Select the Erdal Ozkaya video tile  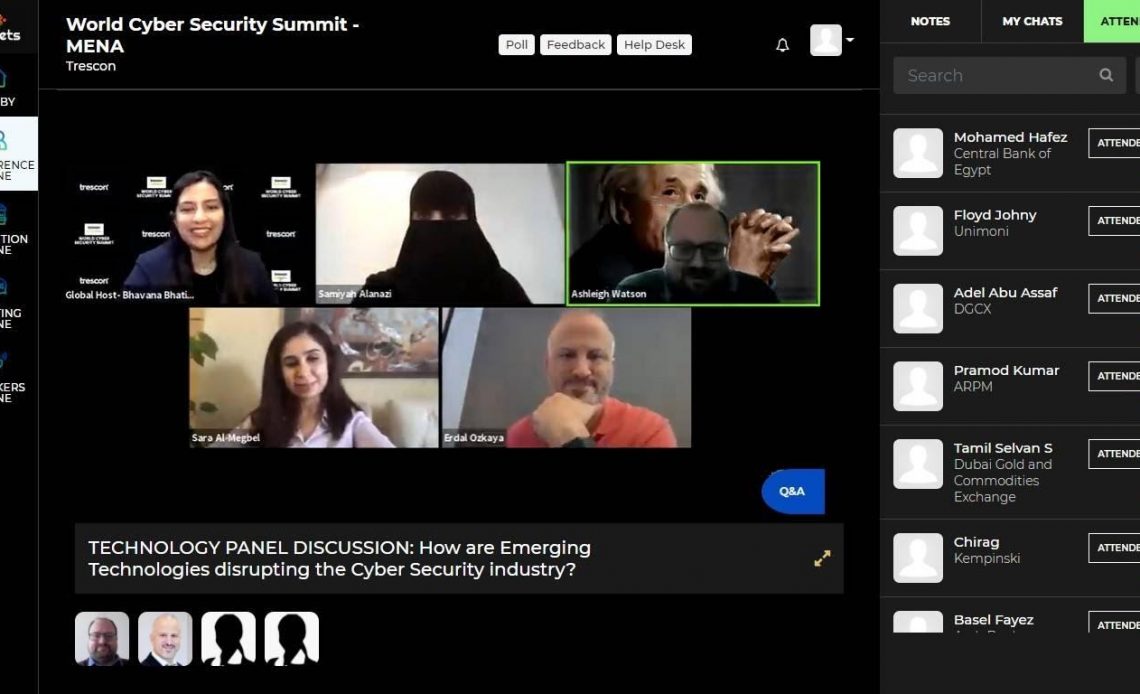point(566,377)
